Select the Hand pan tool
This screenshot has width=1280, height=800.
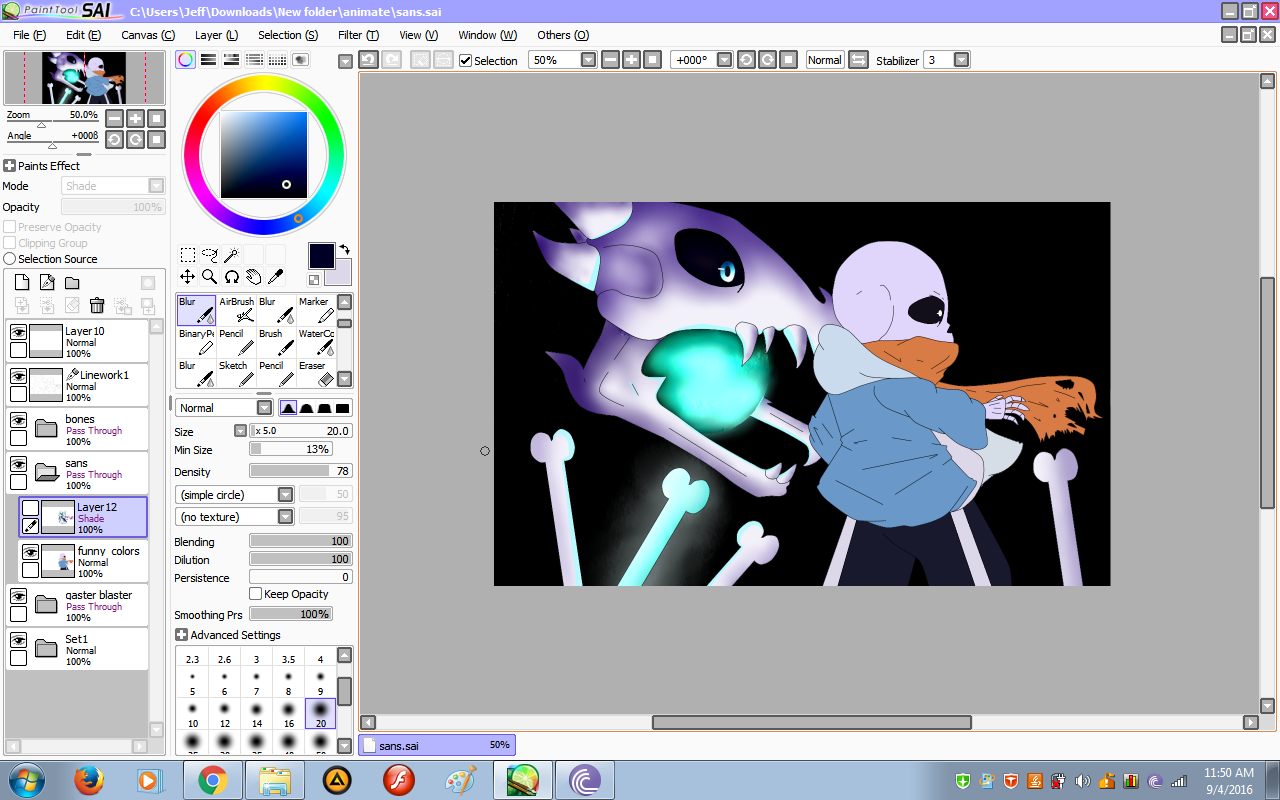pos(253,277)
